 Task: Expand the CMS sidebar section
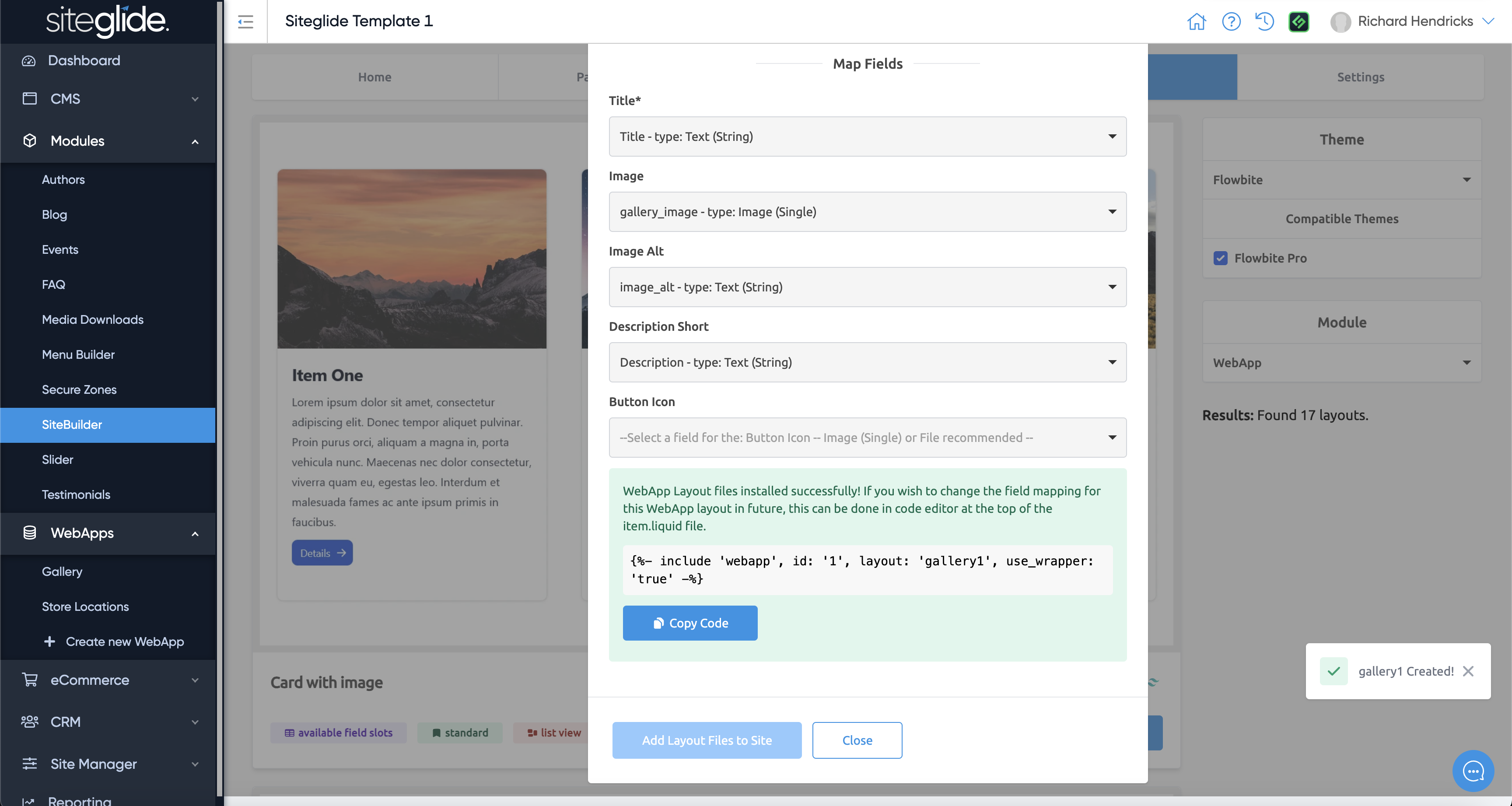click(x=195, y=98)
